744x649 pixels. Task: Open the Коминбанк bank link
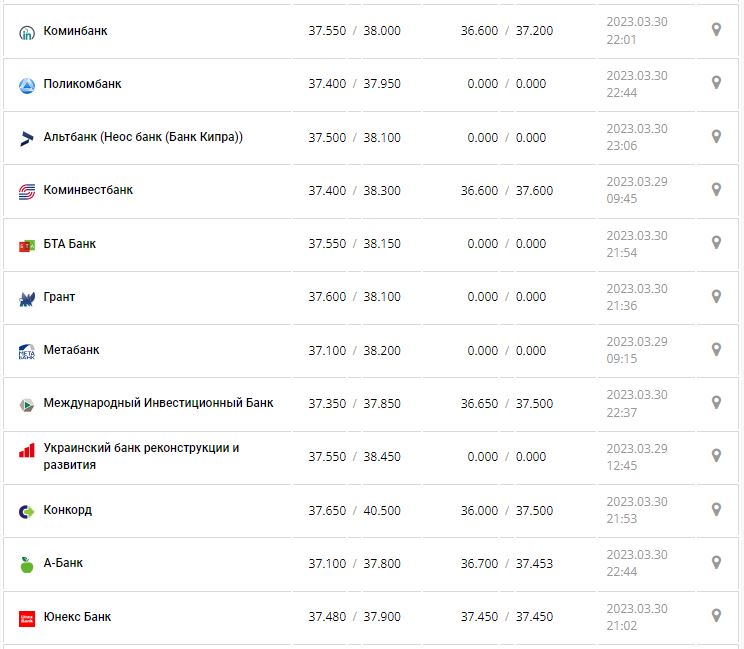(76, 31)
